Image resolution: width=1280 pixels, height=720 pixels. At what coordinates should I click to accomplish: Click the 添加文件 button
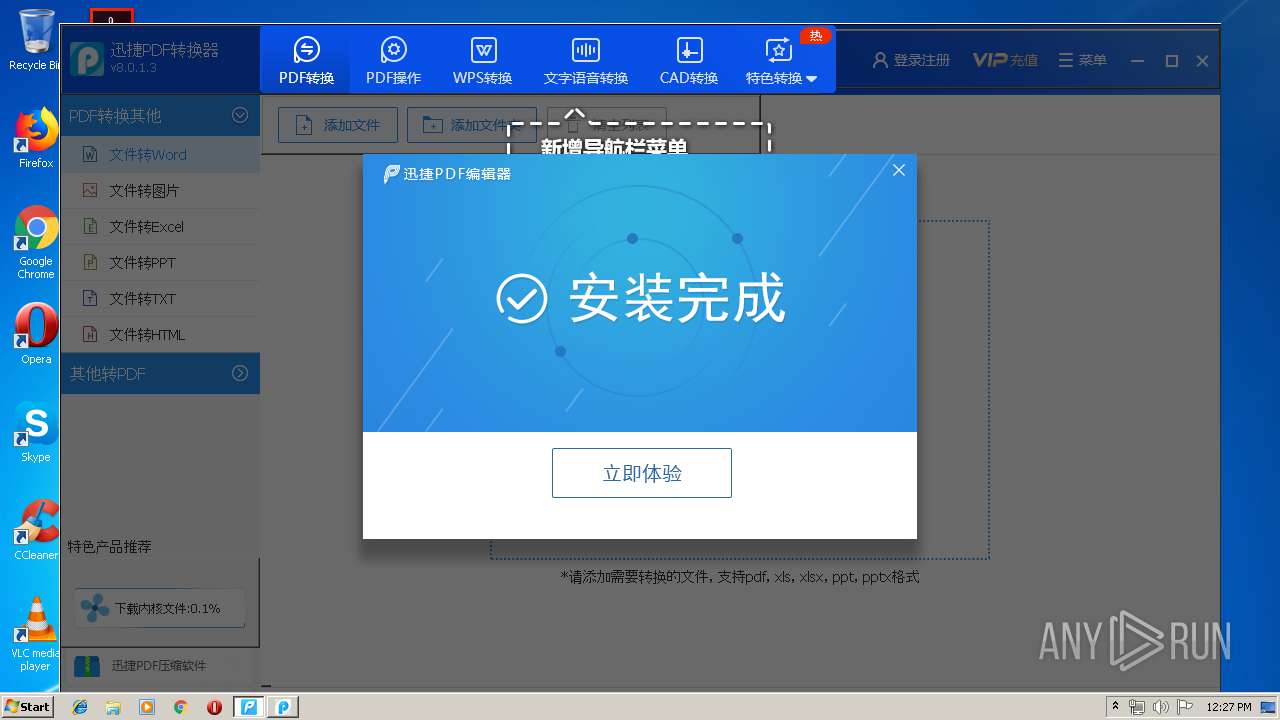(338, 125)
